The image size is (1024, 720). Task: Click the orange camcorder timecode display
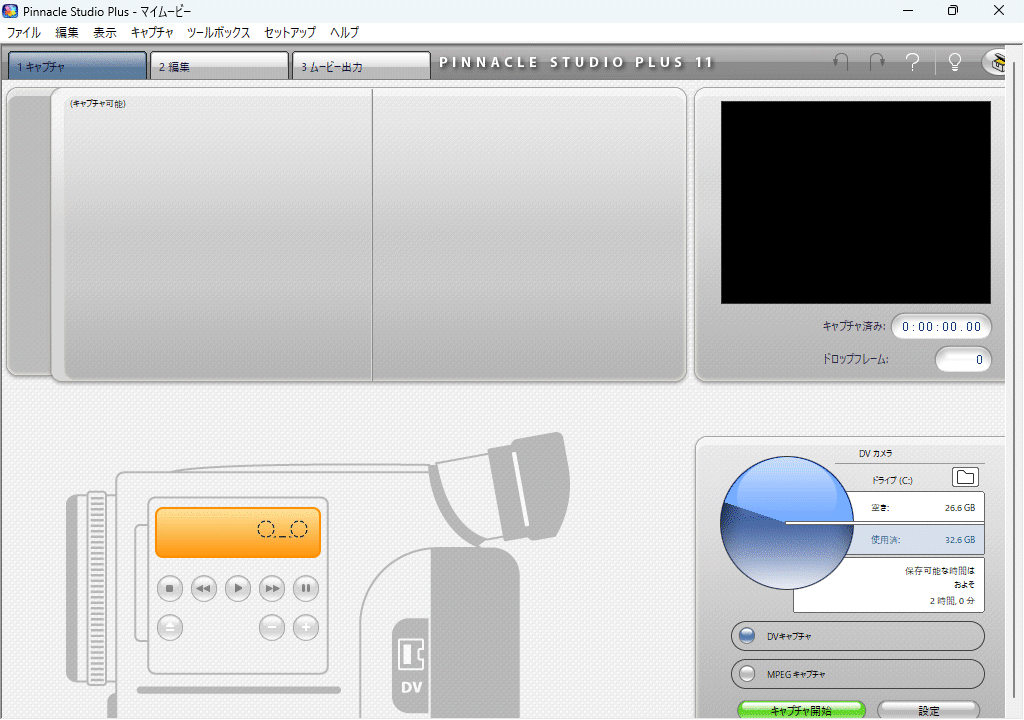(238, 532)
